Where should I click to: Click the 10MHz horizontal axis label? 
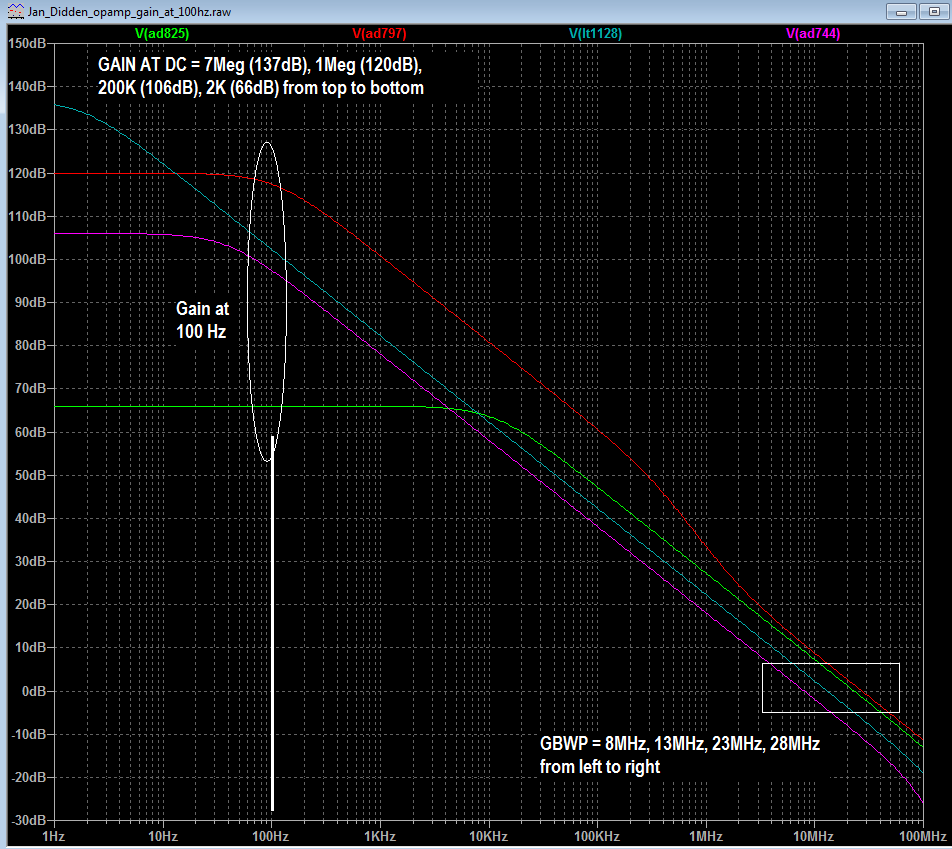click(814, 837)
